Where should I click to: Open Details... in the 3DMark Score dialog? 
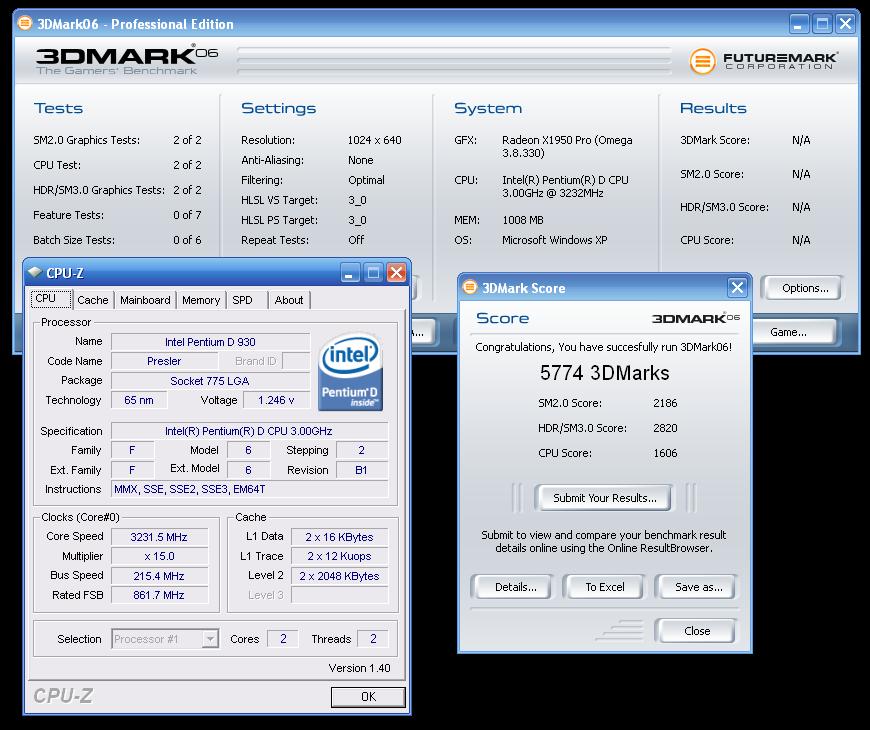515,587
